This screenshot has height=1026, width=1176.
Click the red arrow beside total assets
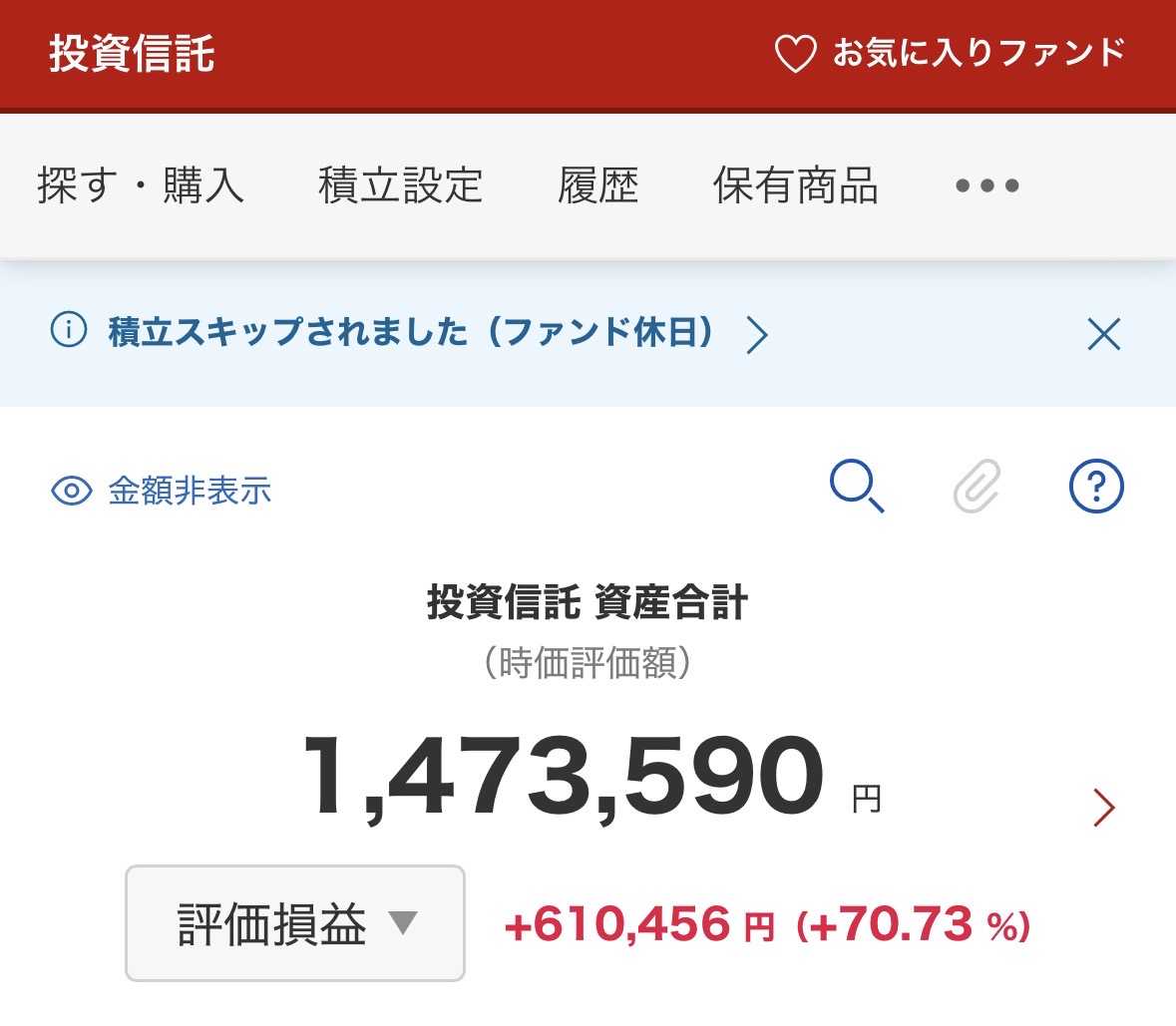[1104, 808]
